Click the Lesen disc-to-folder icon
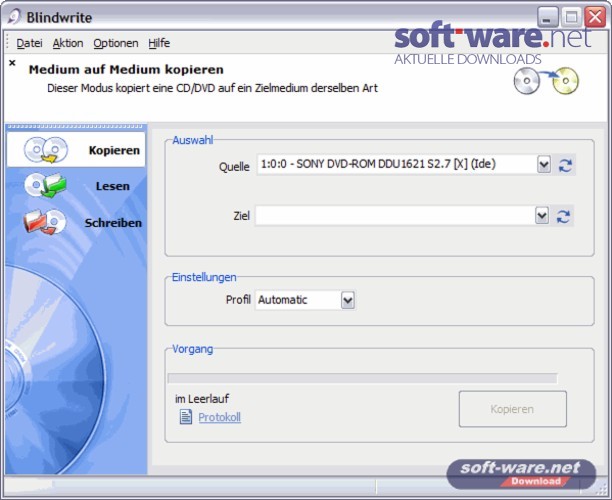This screenshot has width=612, height=500. tap(45, 185)
